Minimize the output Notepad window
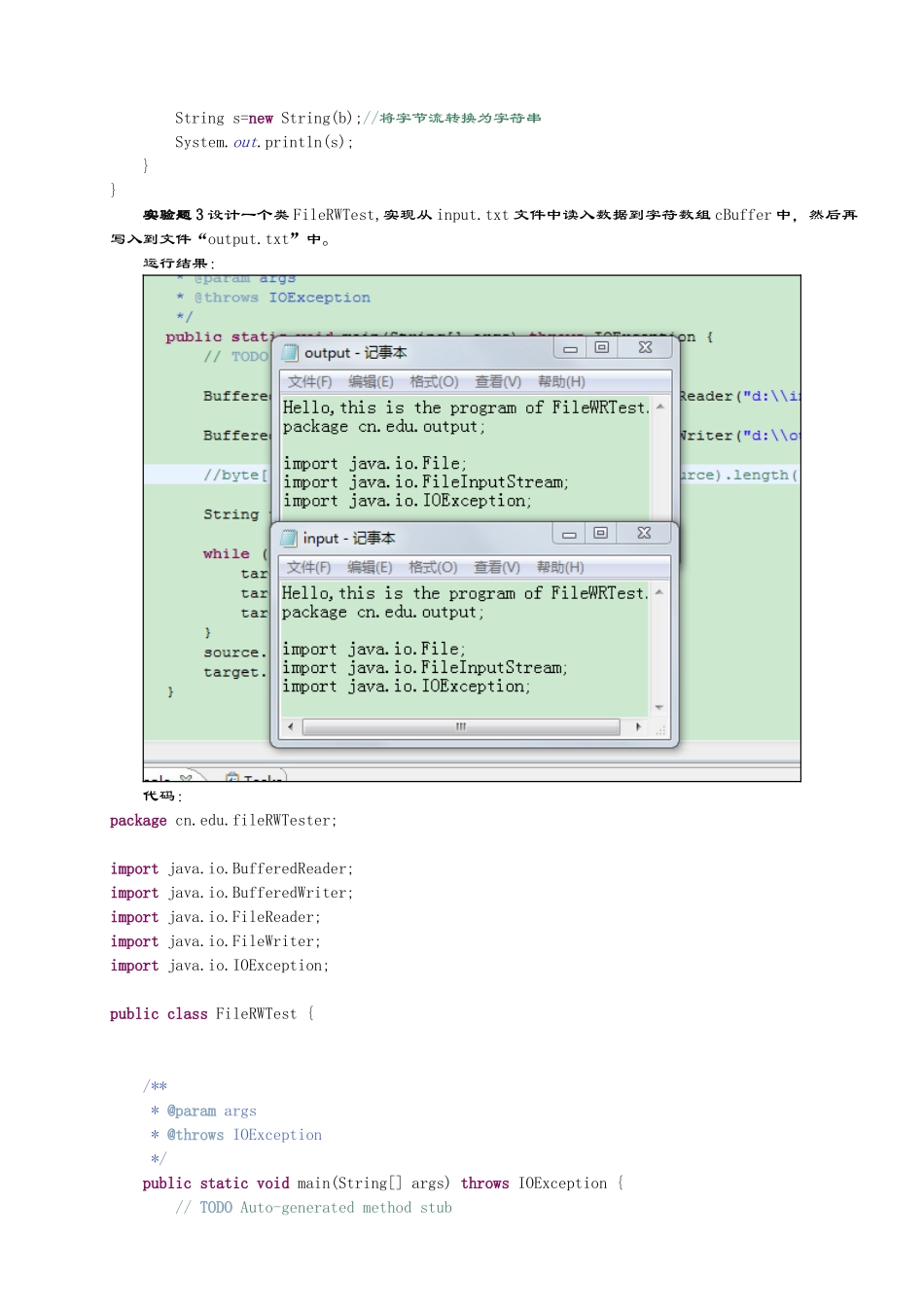 coord(570,347)
